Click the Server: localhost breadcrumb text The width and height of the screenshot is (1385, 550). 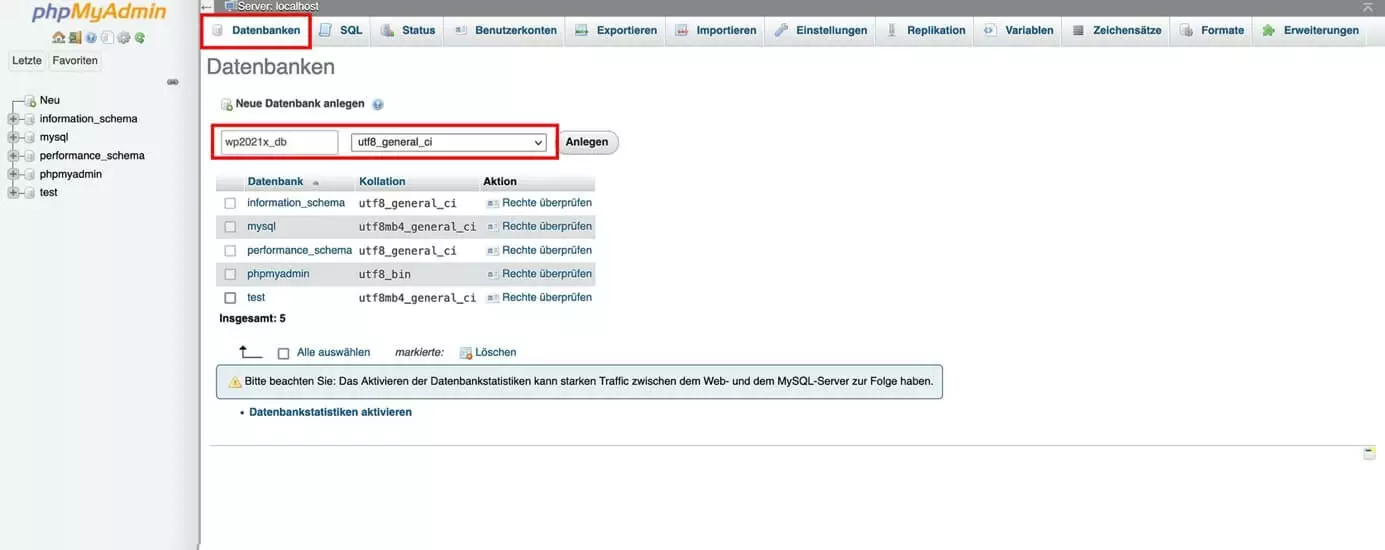tap(278, 6)
